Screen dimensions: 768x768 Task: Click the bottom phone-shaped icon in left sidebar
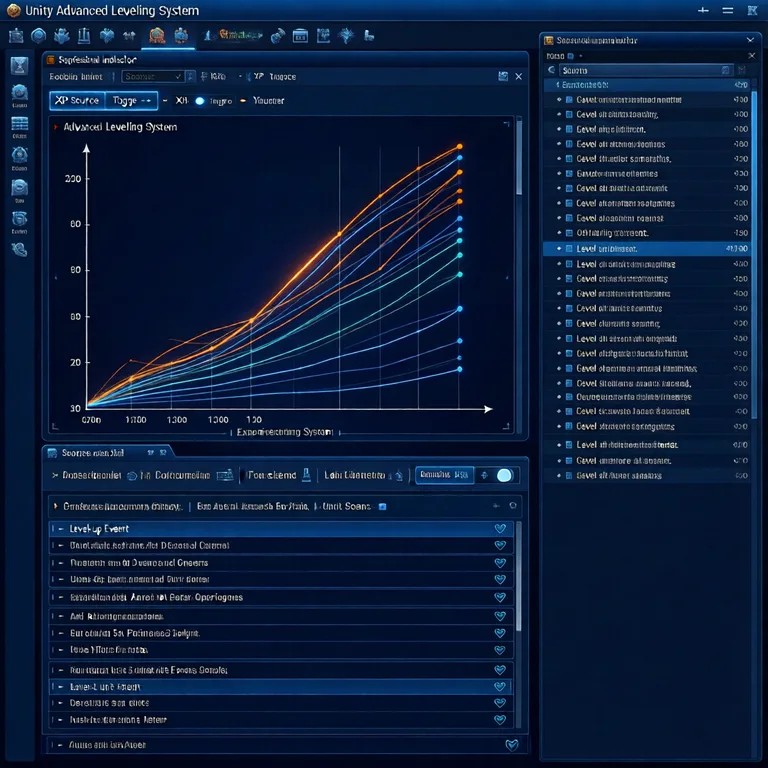point(19,250)
